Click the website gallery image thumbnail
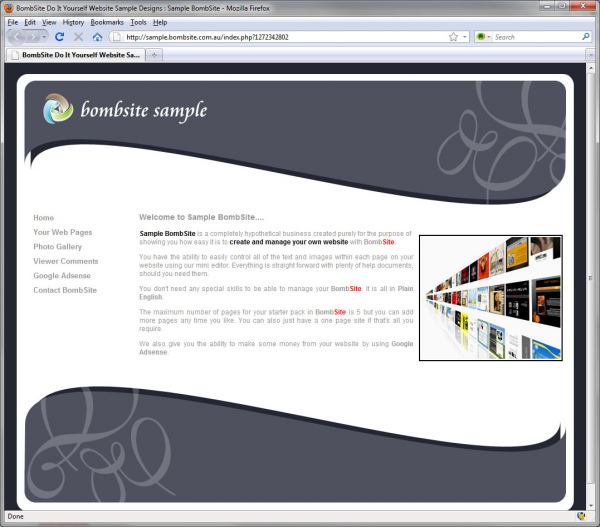Viewport: 600px width, 527px height. (491, 298)
